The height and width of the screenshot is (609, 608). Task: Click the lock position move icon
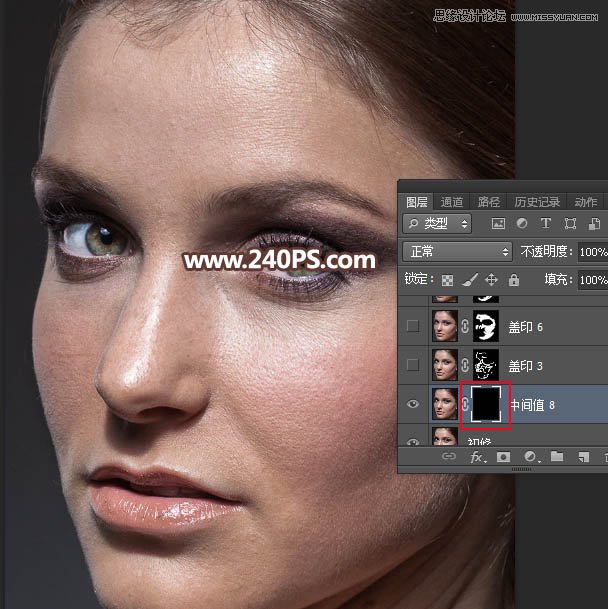pyautogui.click(x=491, y=281)
